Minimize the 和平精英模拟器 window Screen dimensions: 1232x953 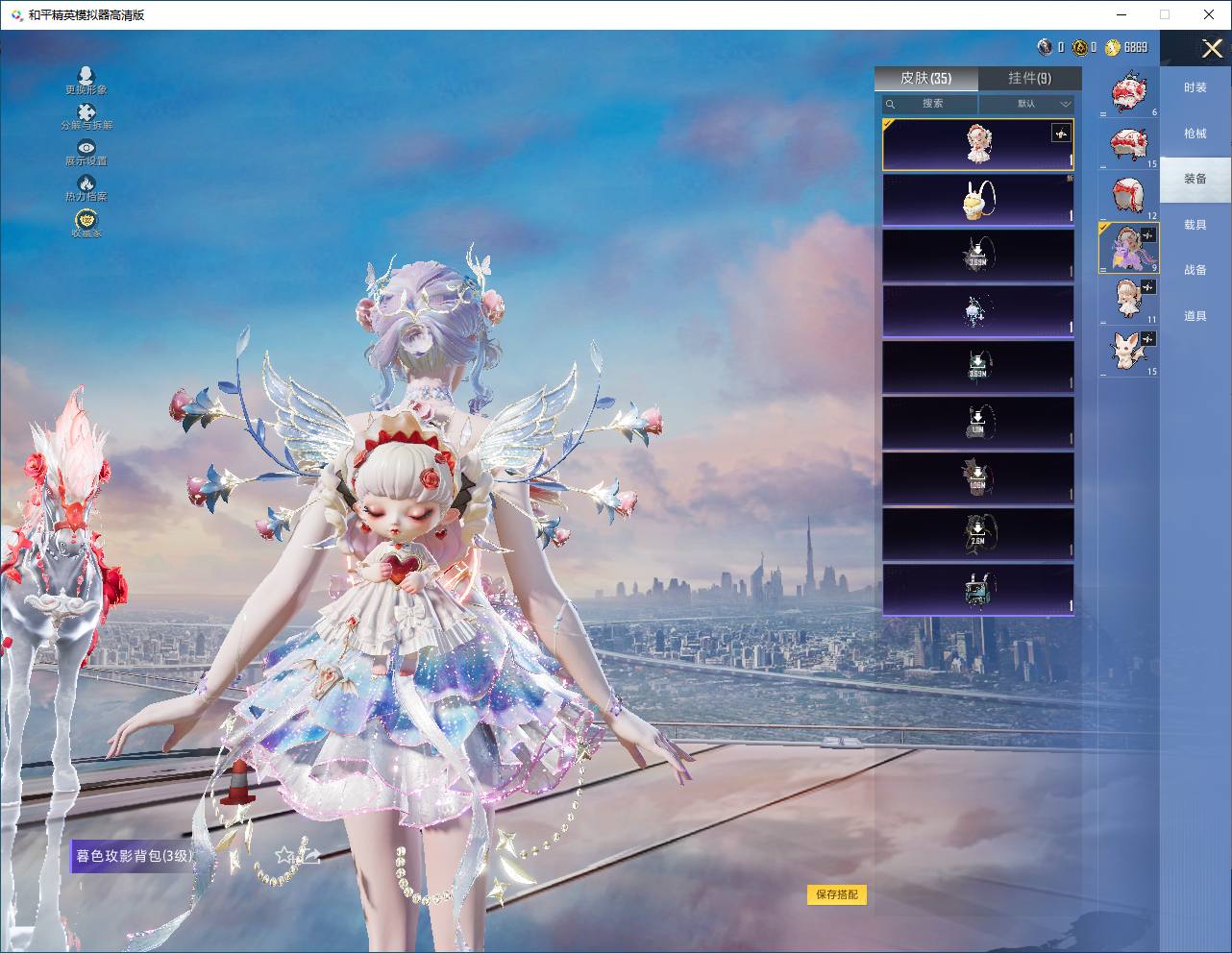1121,14
